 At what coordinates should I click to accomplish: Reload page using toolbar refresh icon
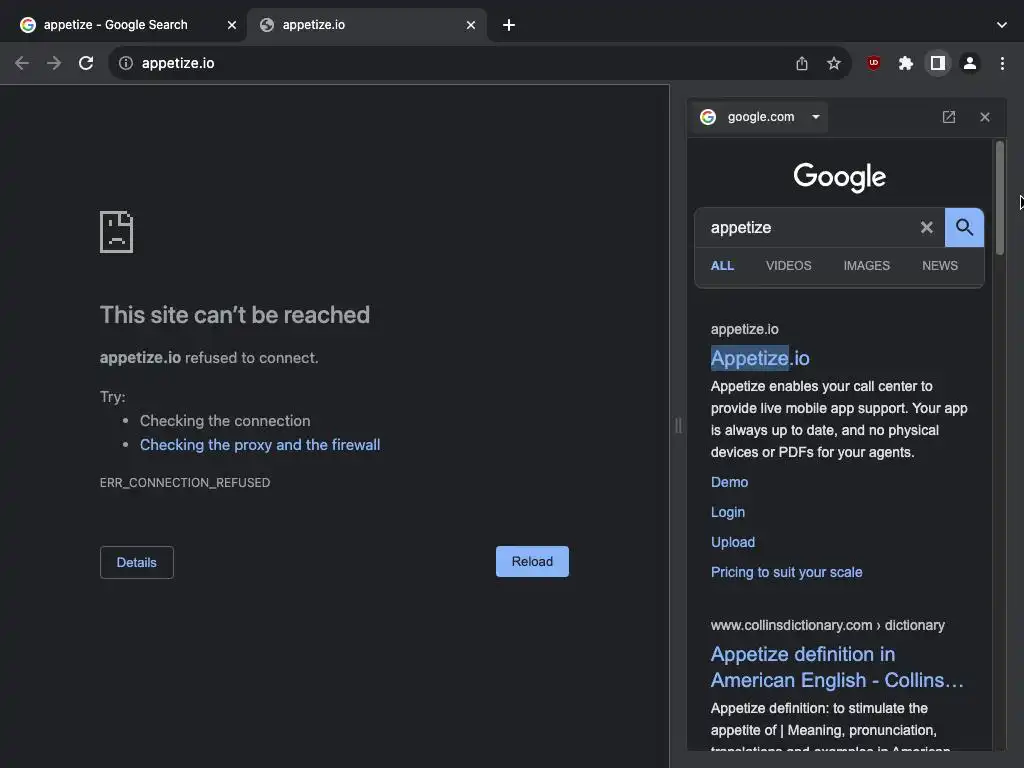tap(86, 63)
